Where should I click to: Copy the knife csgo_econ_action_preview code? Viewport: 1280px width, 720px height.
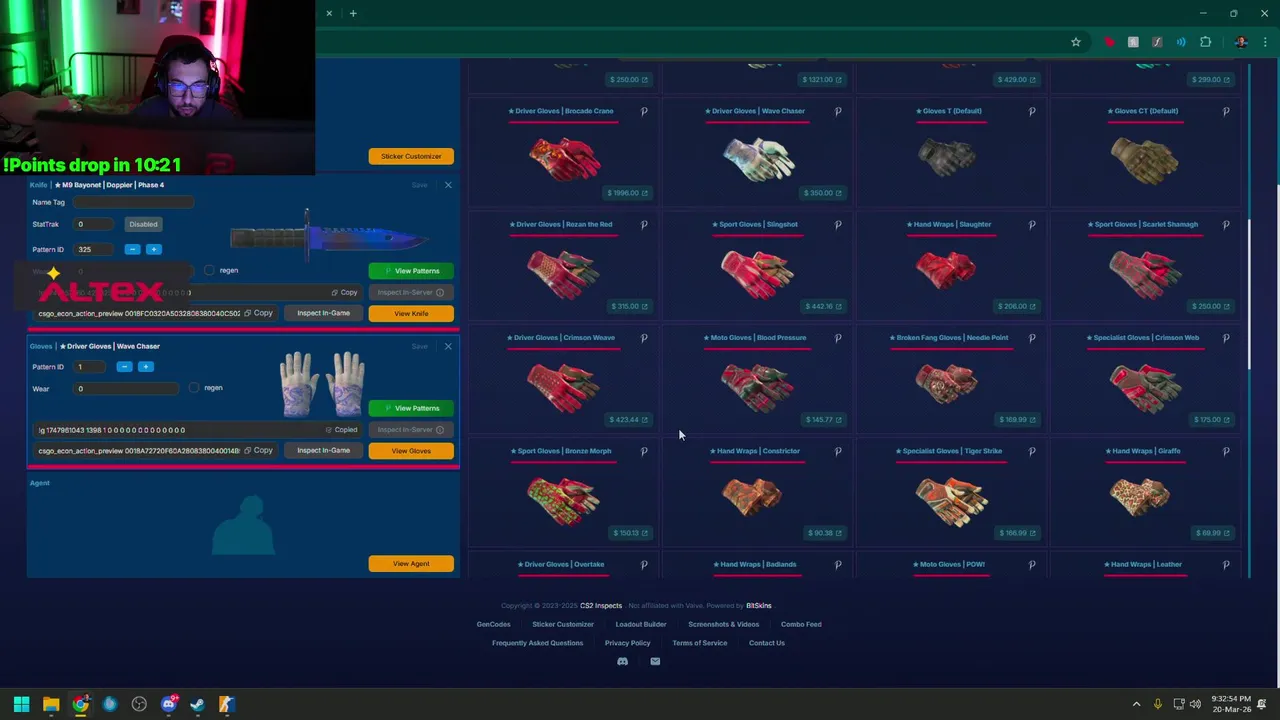[x=259, y=313]
